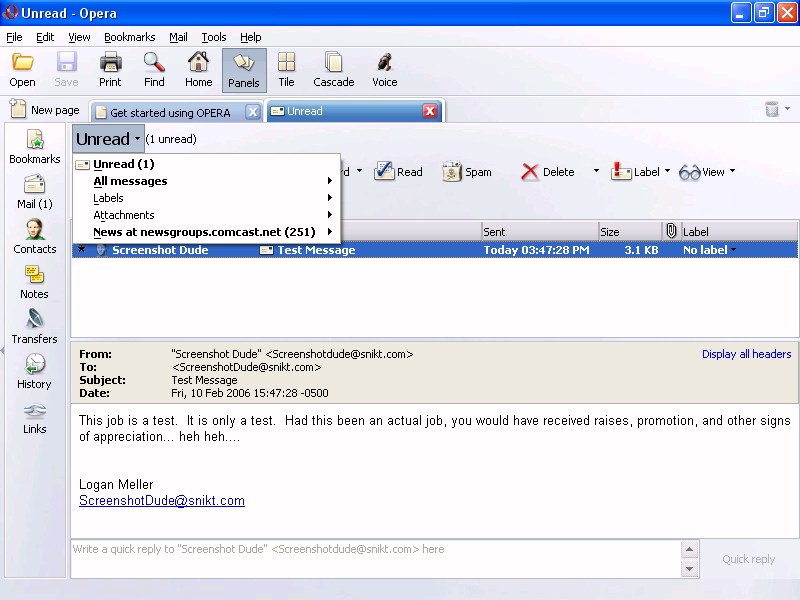
Task: Open the Find magnifier tool
Action: (x=154, y=70)
